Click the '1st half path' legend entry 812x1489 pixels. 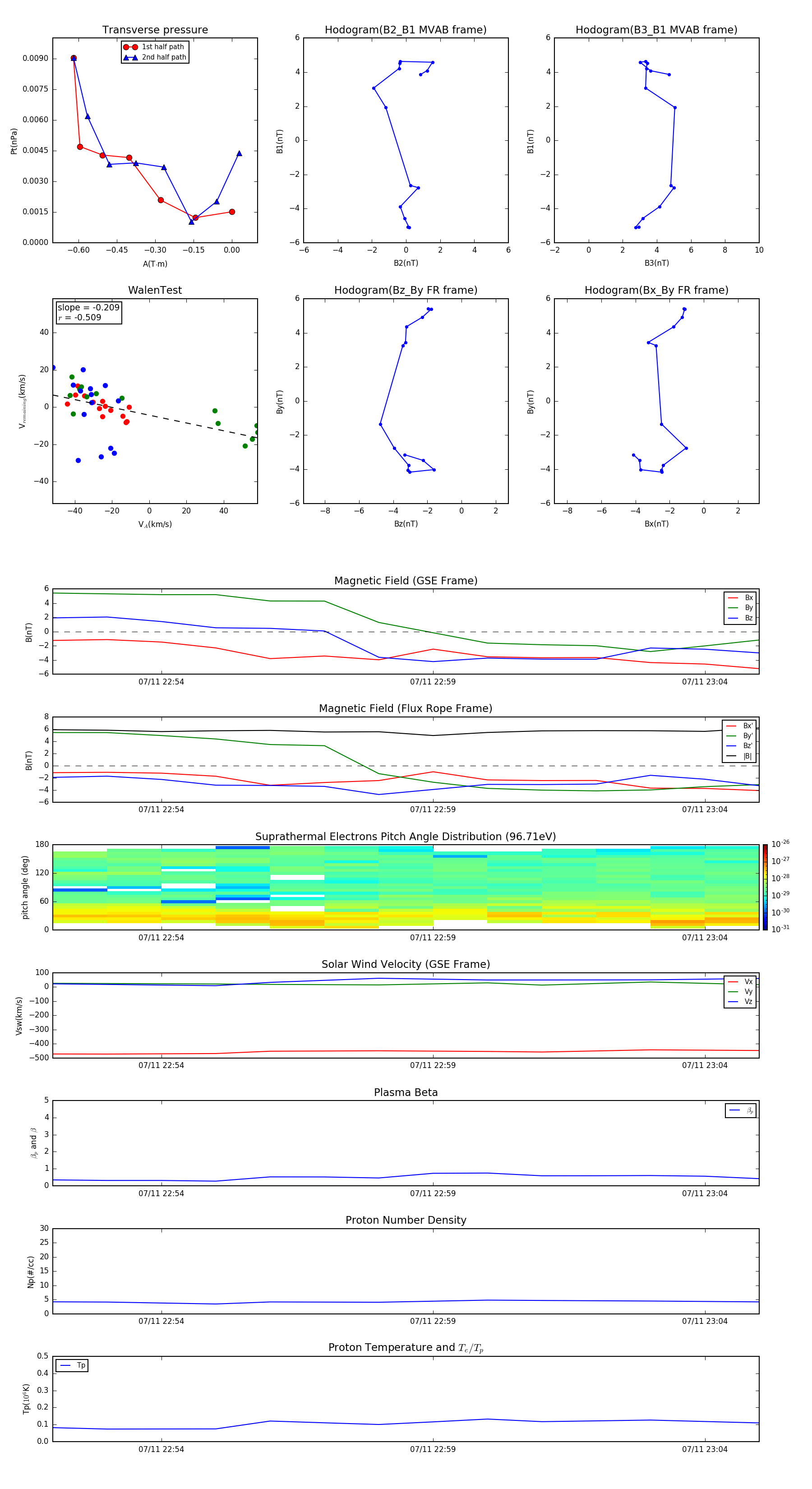click(154, 47)
